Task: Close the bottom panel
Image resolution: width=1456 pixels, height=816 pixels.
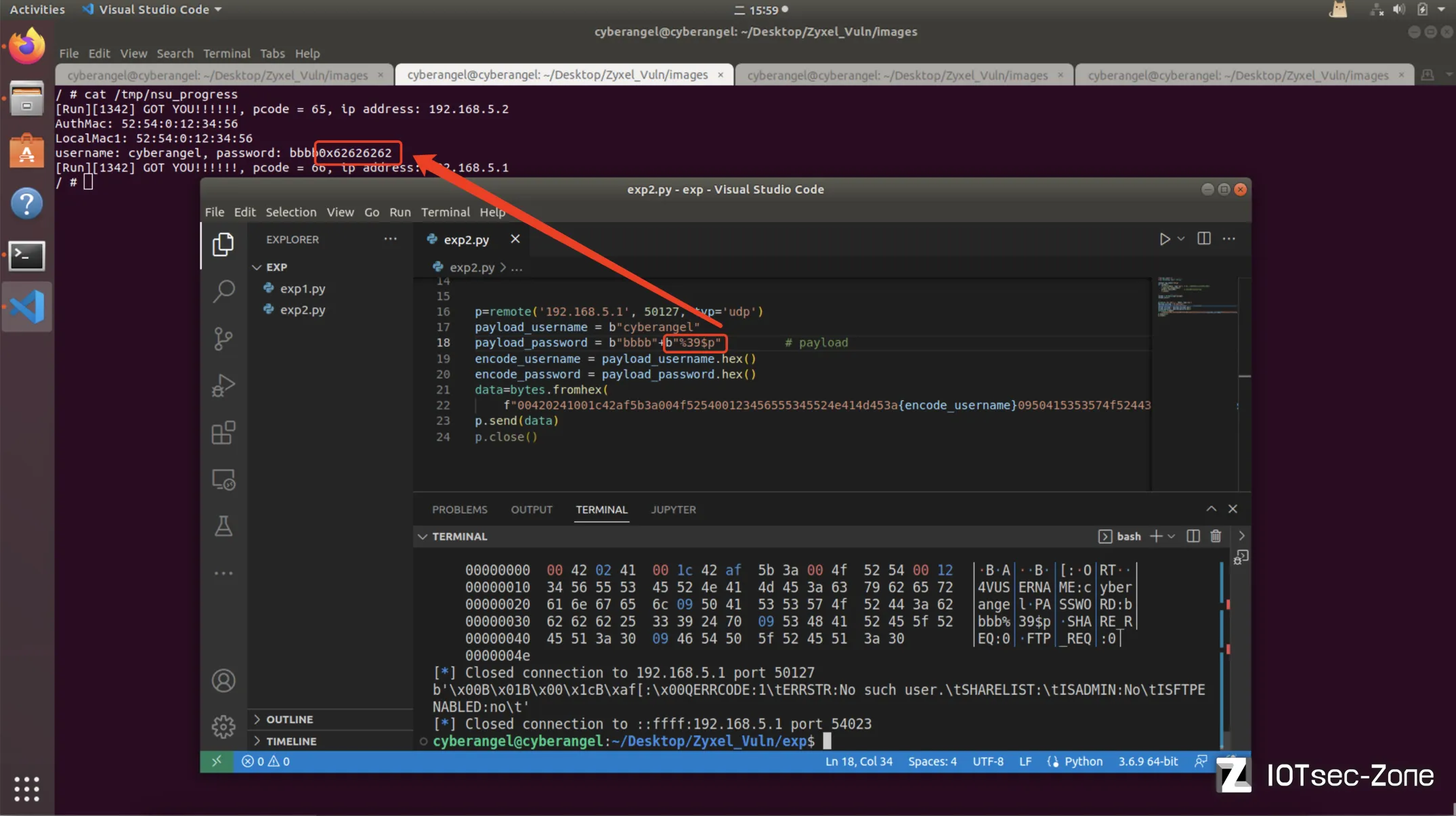Action: tap(1233, 509)
